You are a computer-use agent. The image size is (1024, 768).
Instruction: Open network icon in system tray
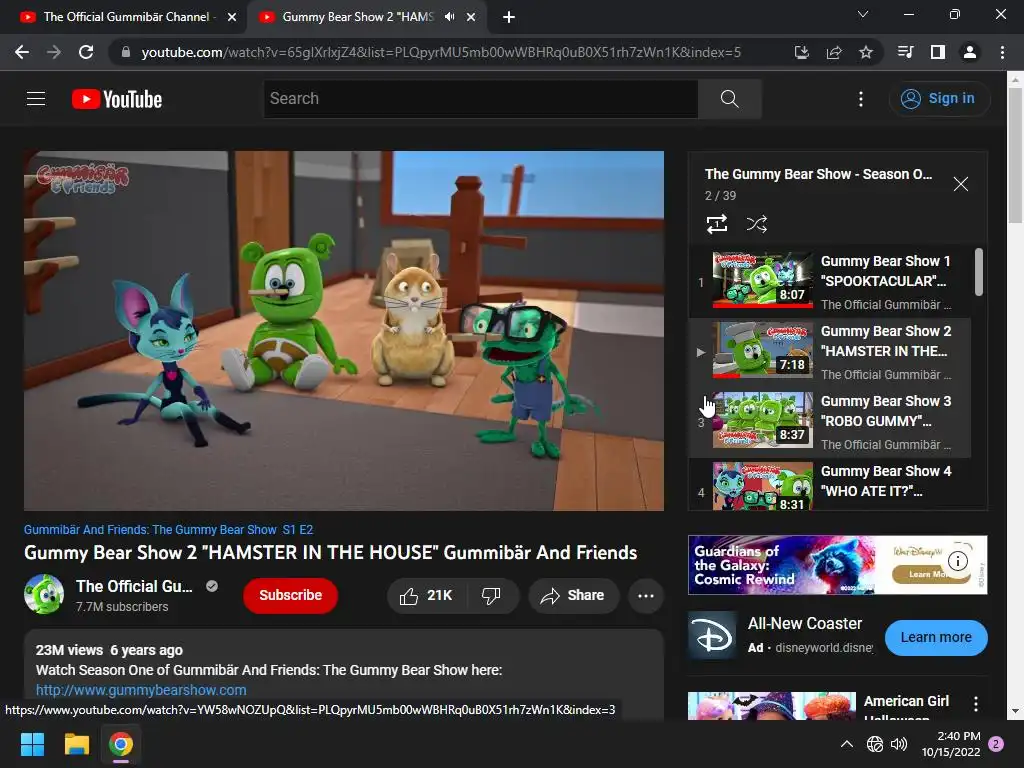[874, 744]
